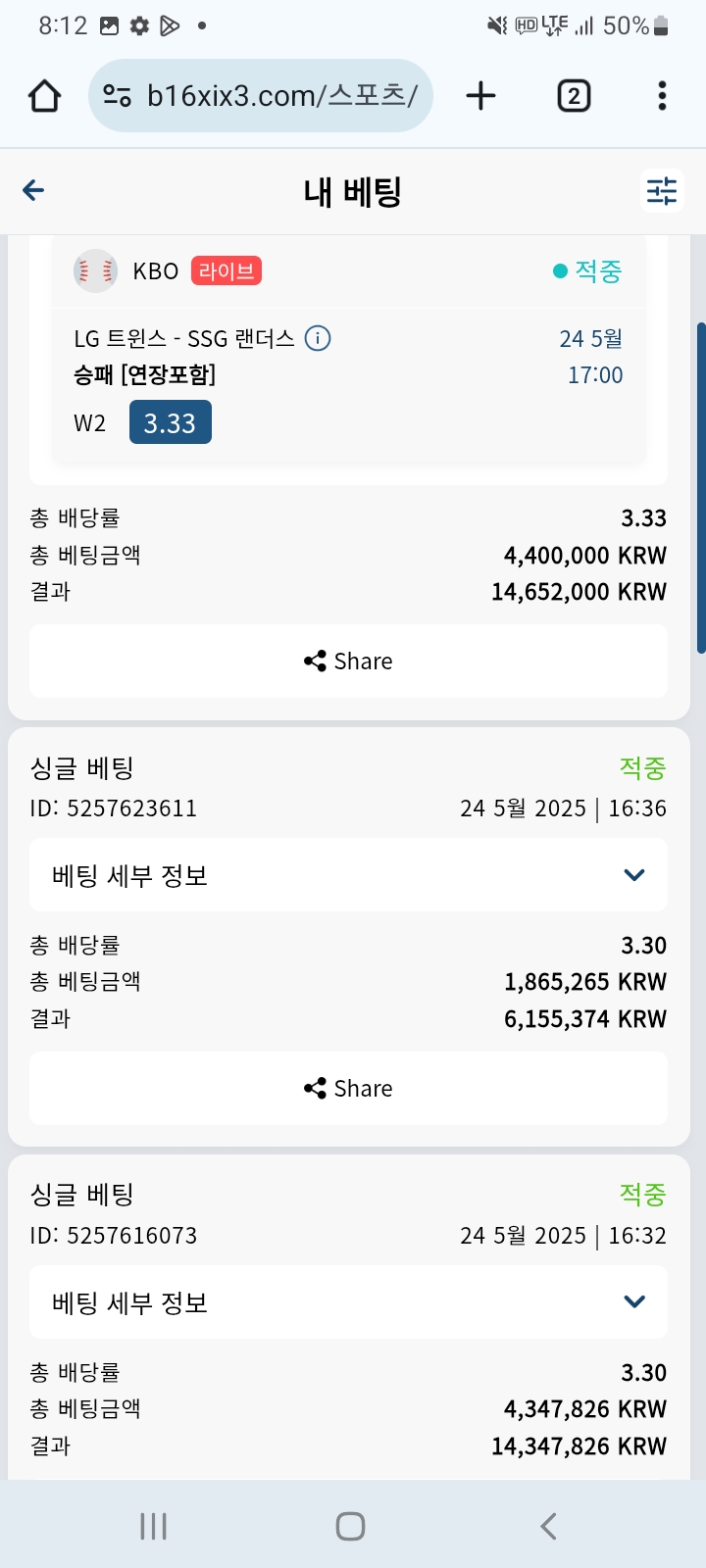Image resolution: width=706 pixels, height=1568 pixels.
Task: Tap the info icon beside SSG 랜더스
Action: (318, 339)
